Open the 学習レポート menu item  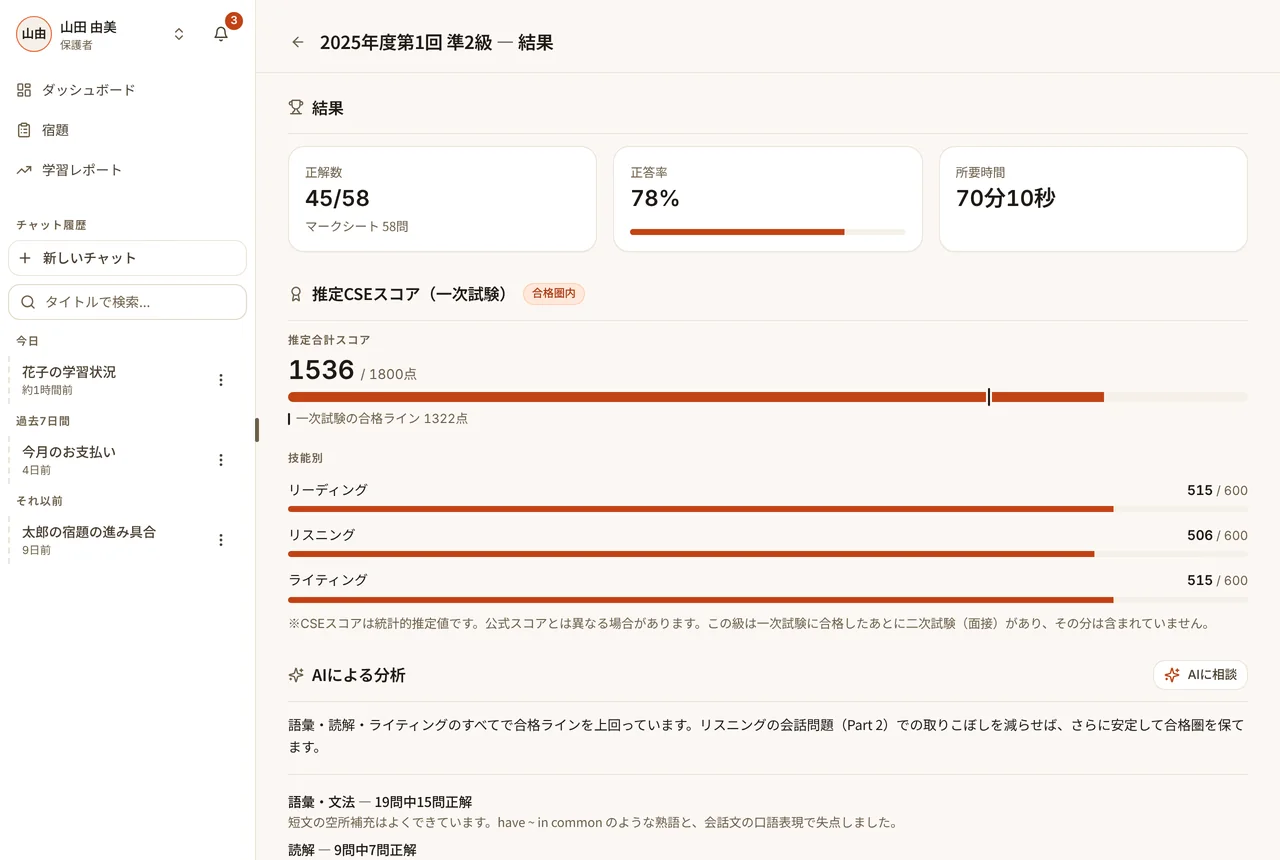point(128,170)
